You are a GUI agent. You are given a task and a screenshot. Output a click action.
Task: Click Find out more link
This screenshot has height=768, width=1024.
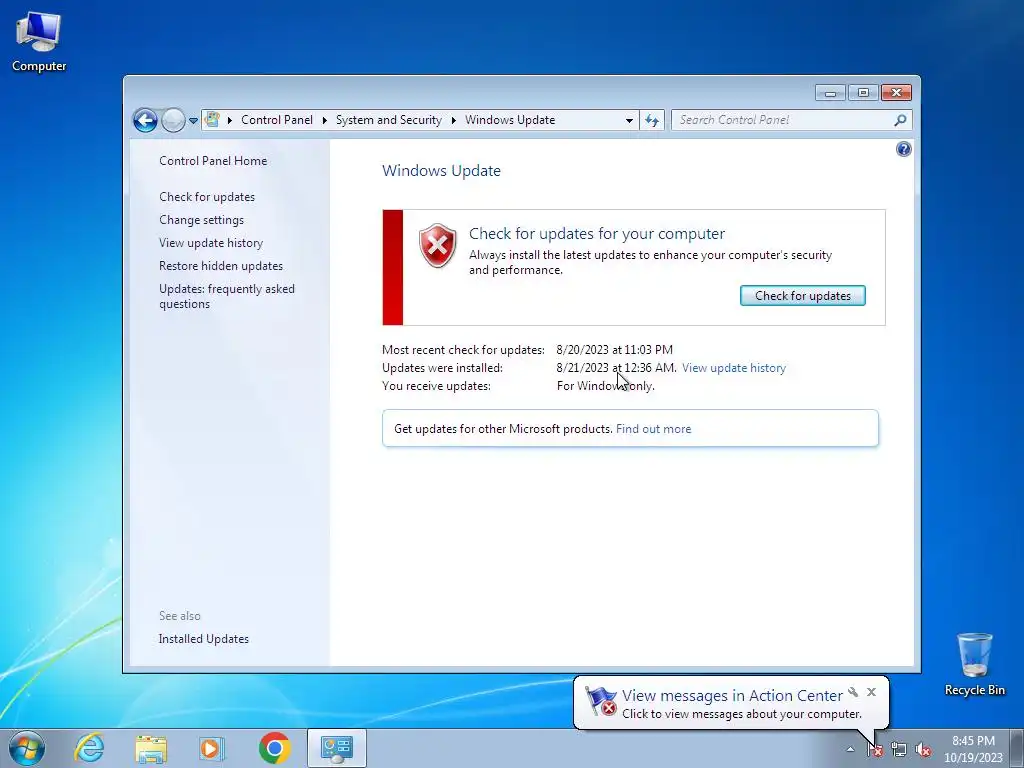(x=654, y=429)
